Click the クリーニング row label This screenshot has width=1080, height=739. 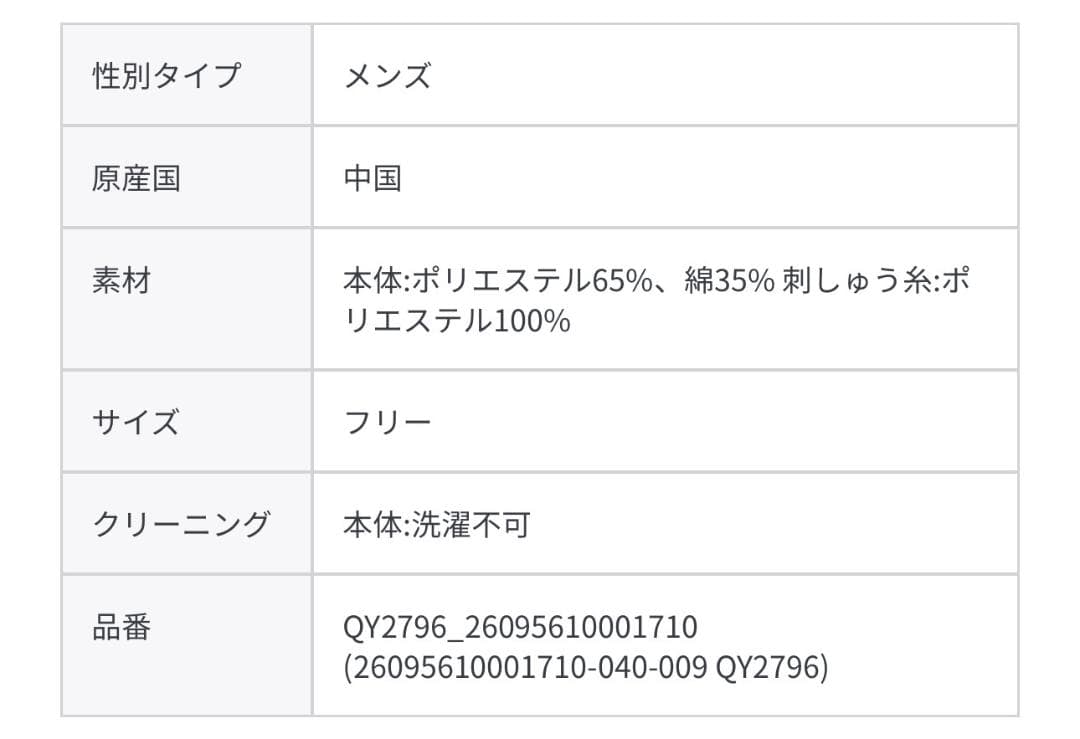pyautogui.click(x=181, y=524)
